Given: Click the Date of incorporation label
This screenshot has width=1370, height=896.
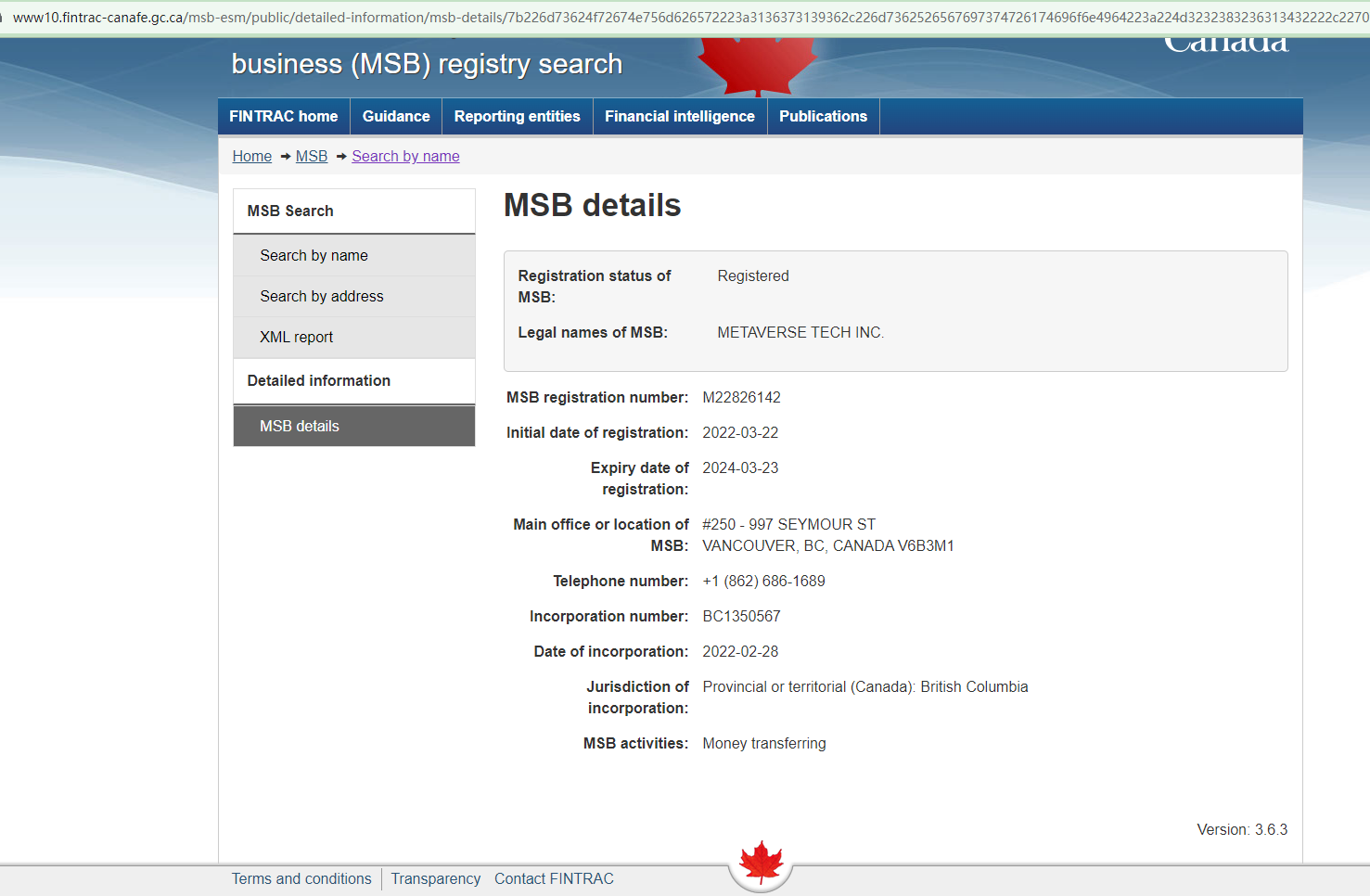Looking at the screenshot, I should (611, 652).
